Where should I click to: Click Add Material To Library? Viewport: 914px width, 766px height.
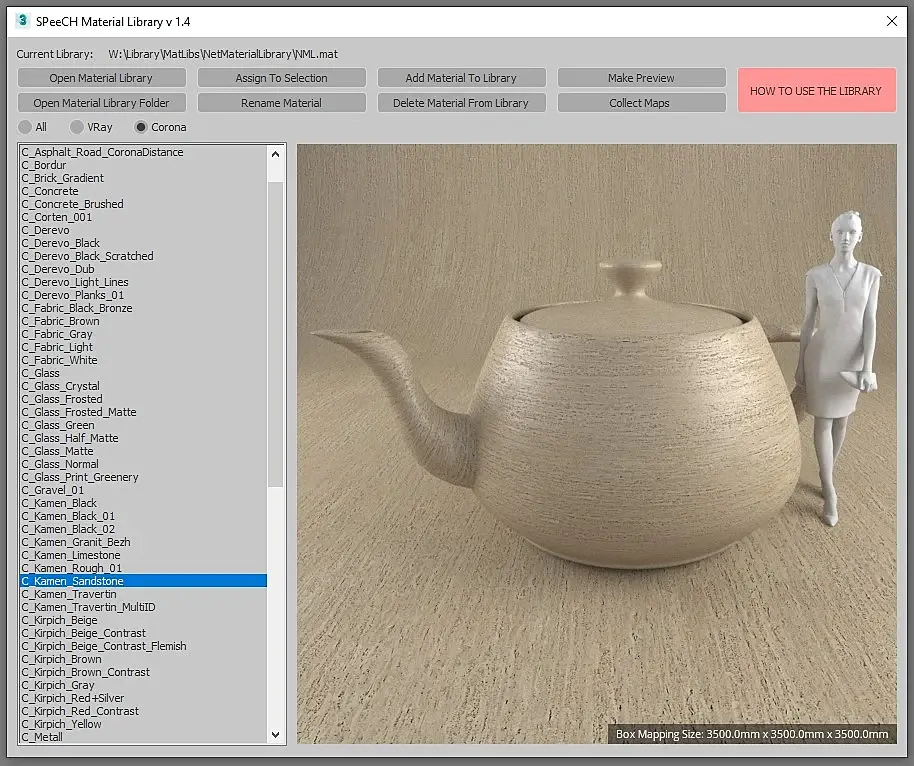tap(461, 78)
